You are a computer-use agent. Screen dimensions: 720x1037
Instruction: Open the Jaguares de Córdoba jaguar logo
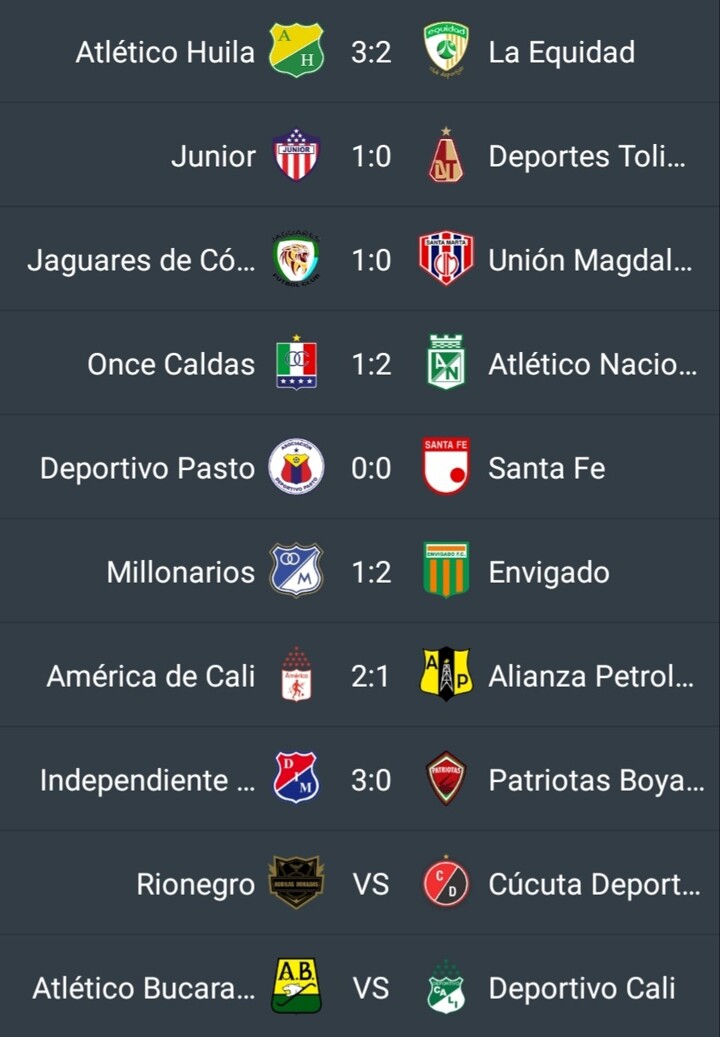(x=296, y=259)
